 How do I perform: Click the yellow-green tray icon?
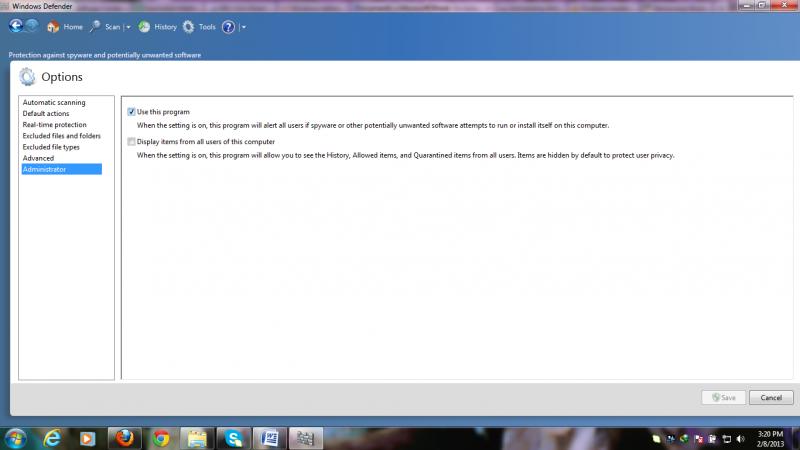point(657,439)
